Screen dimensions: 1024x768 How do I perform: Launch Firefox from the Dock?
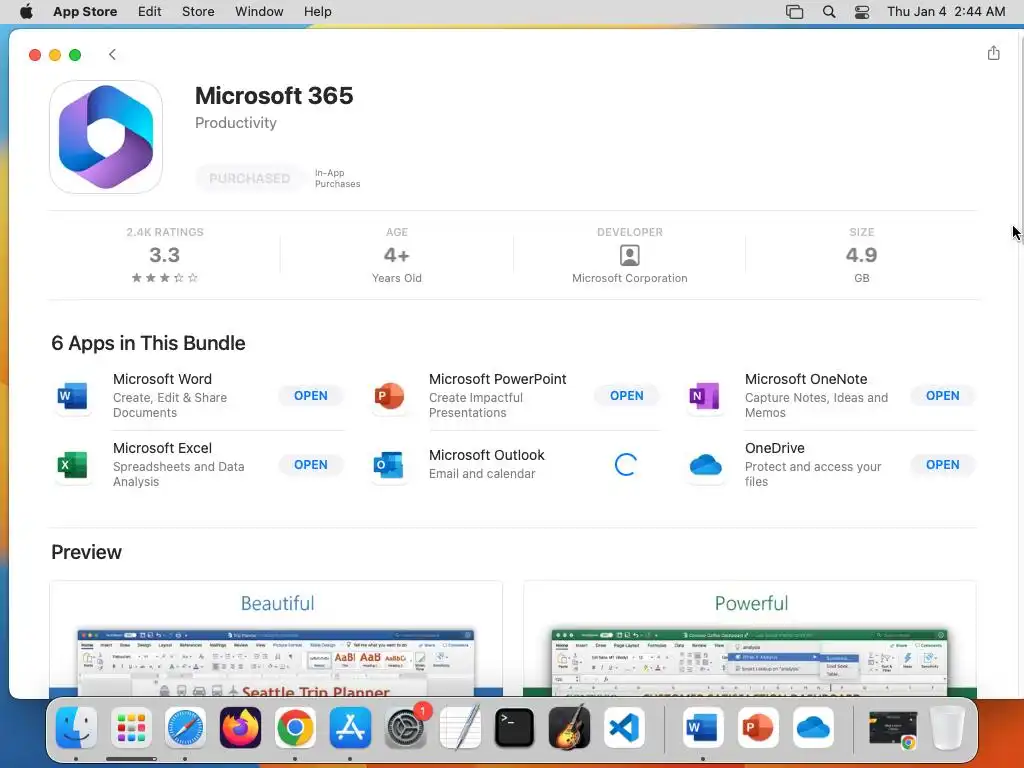[x=240, y=728]
